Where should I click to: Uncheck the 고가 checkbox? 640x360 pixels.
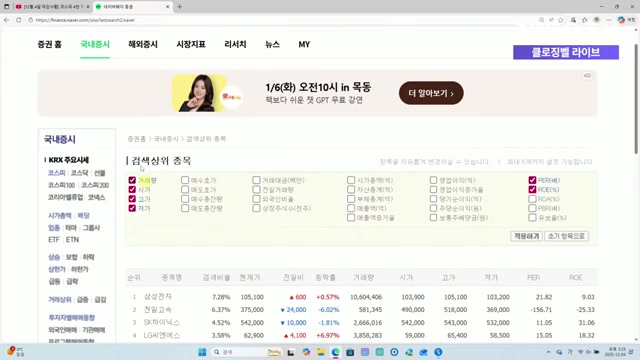[x=132, y=199]
